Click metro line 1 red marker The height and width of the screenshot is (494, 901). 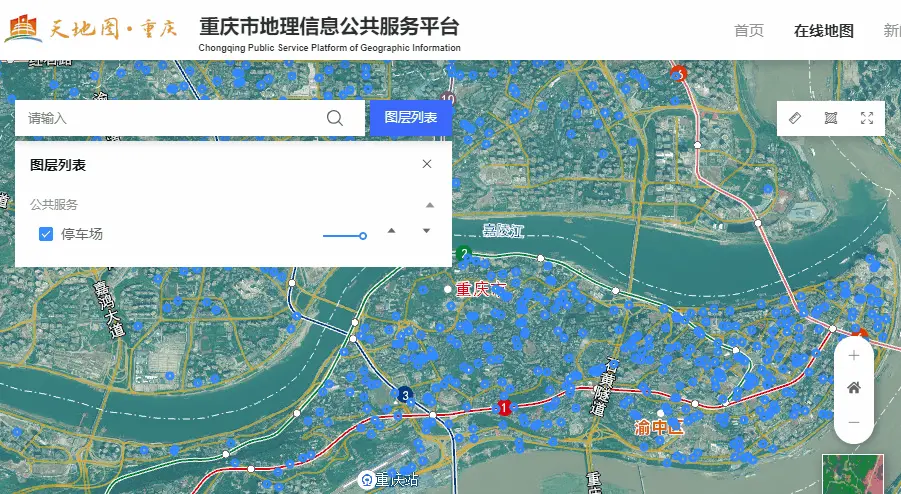click(x=505, y=407)
